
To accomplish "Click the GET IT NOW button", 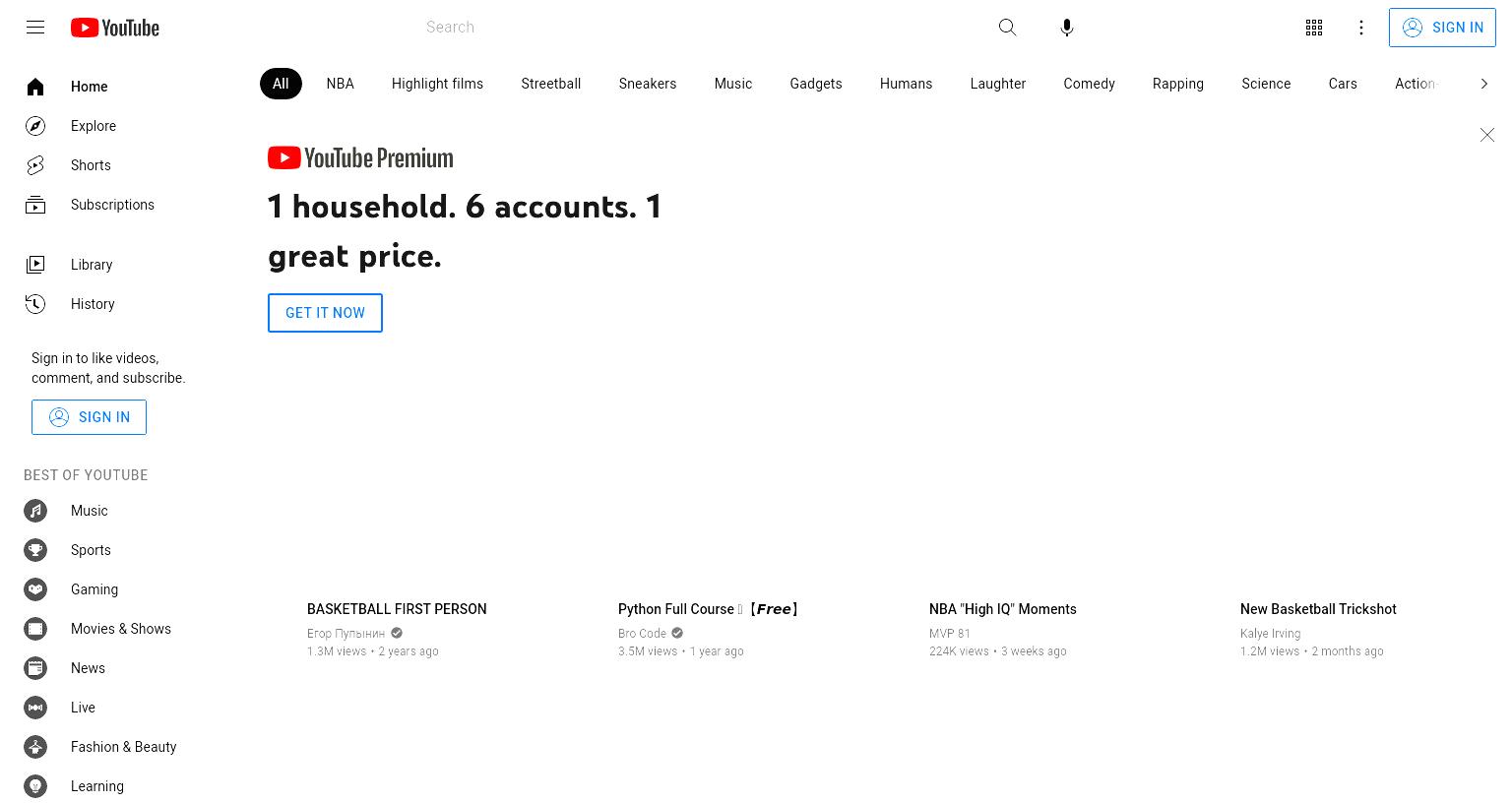I will pyautogui.click(x=325, y=313).
